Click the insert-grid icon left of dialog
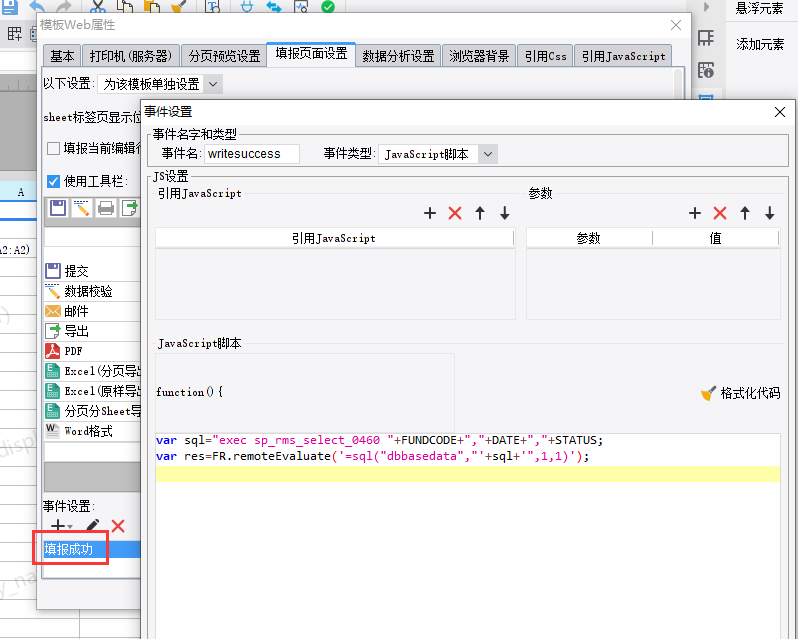This screenshot has height=639, width=798. [14, 34]
